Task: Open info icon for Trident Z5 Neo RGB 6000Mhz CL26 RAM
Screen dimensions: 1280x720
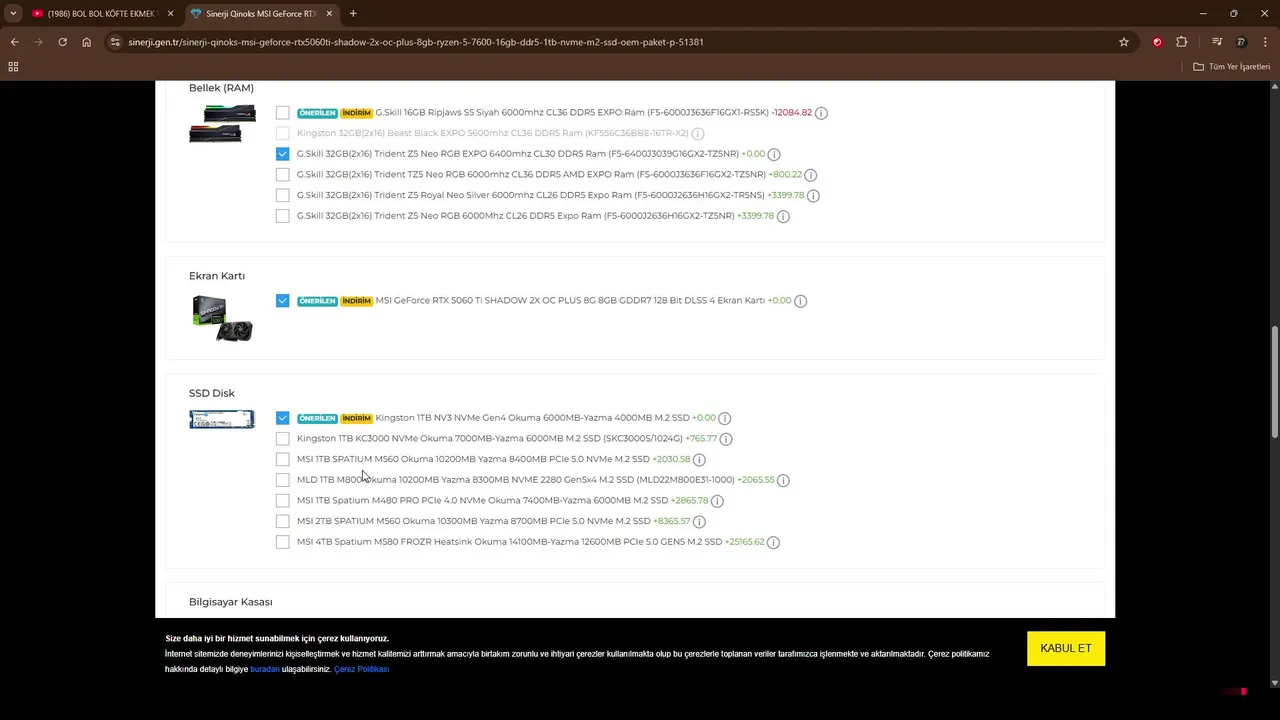Action: point(783,216)
